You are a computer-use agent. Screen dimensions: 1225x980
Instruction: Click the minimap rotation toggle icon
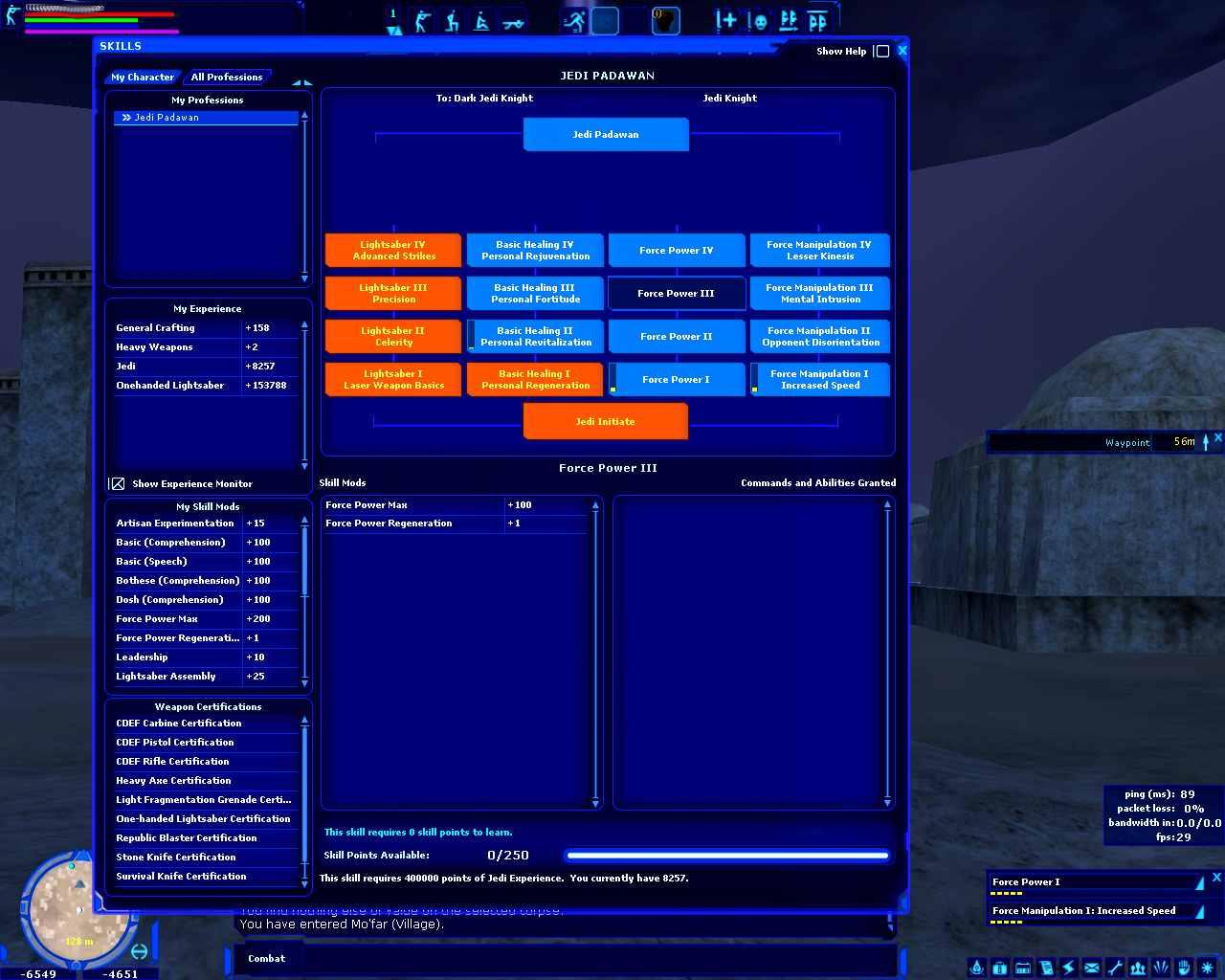coord(139,951)
